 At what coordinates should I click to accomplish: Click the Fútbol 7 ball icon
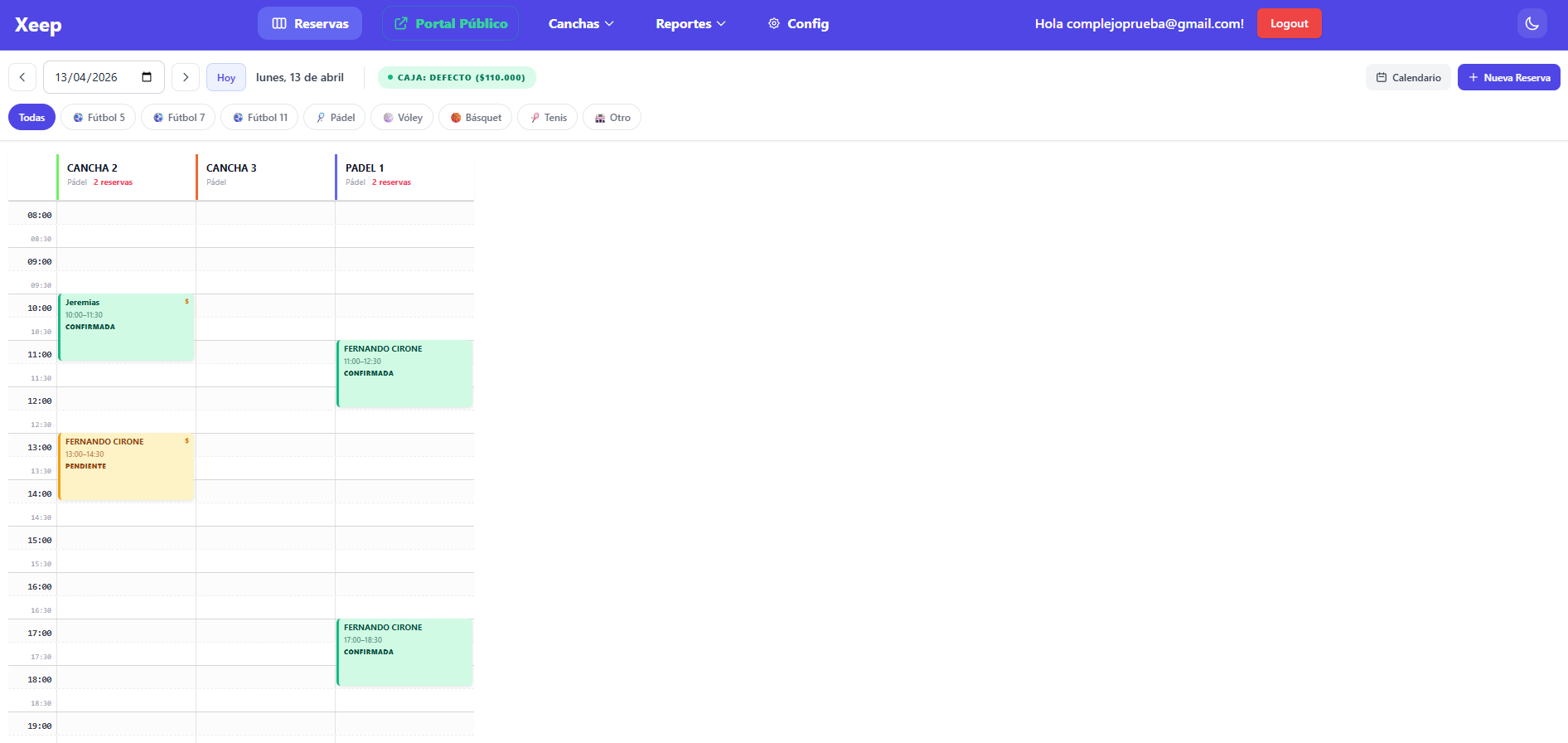click(x=158, y=118)
